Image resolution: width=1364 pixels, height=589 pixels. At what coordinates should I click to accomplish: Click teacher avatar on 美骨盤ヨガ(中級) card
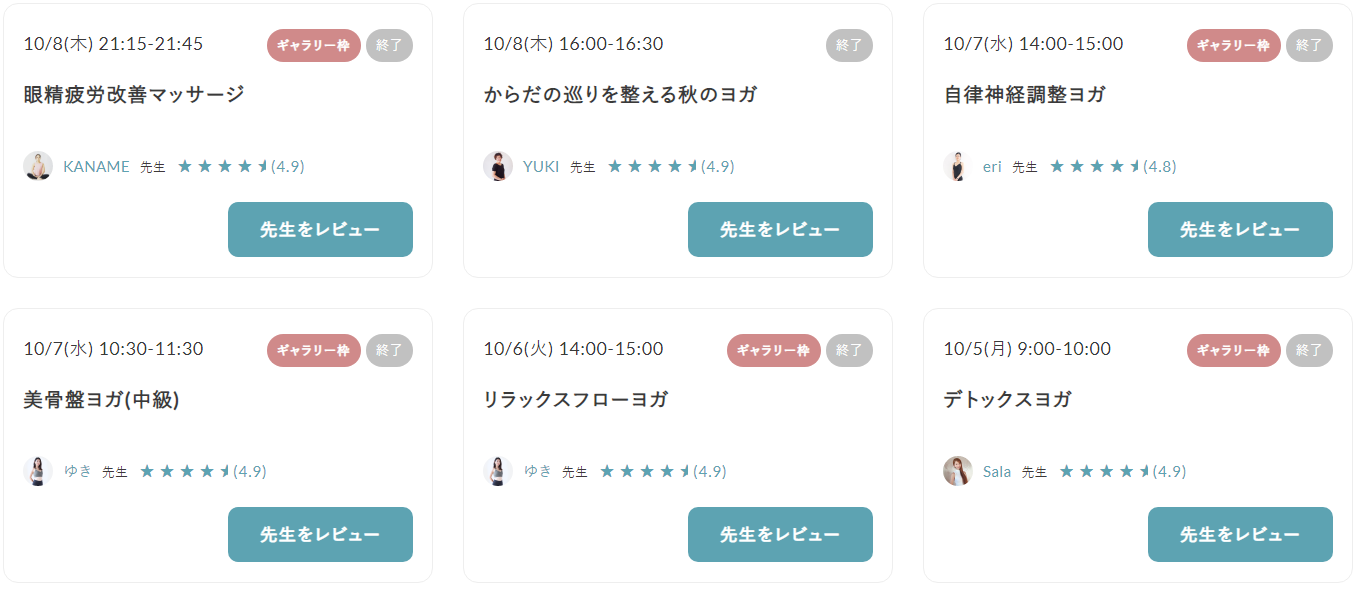(x=38, y=471)
